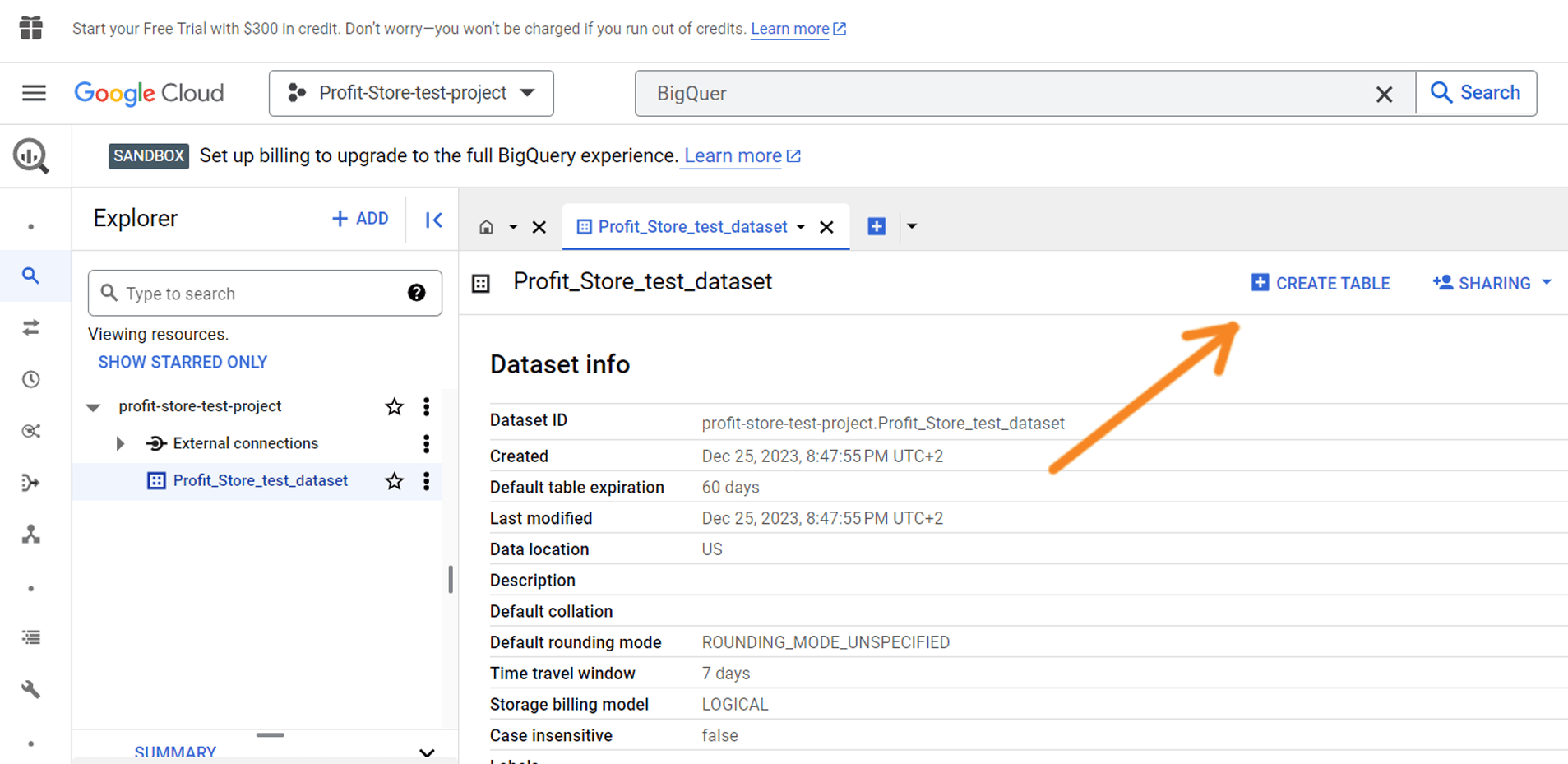Image resolution: width=1568 pixels, height=764 pixels.
Task: Open Scheduled queries clock icon
Action: click(x=31, y=379)
